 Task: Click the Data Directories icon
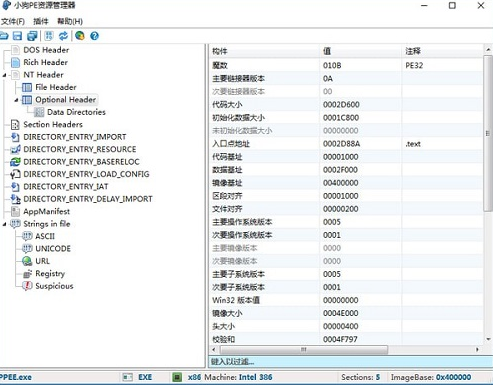39,112
